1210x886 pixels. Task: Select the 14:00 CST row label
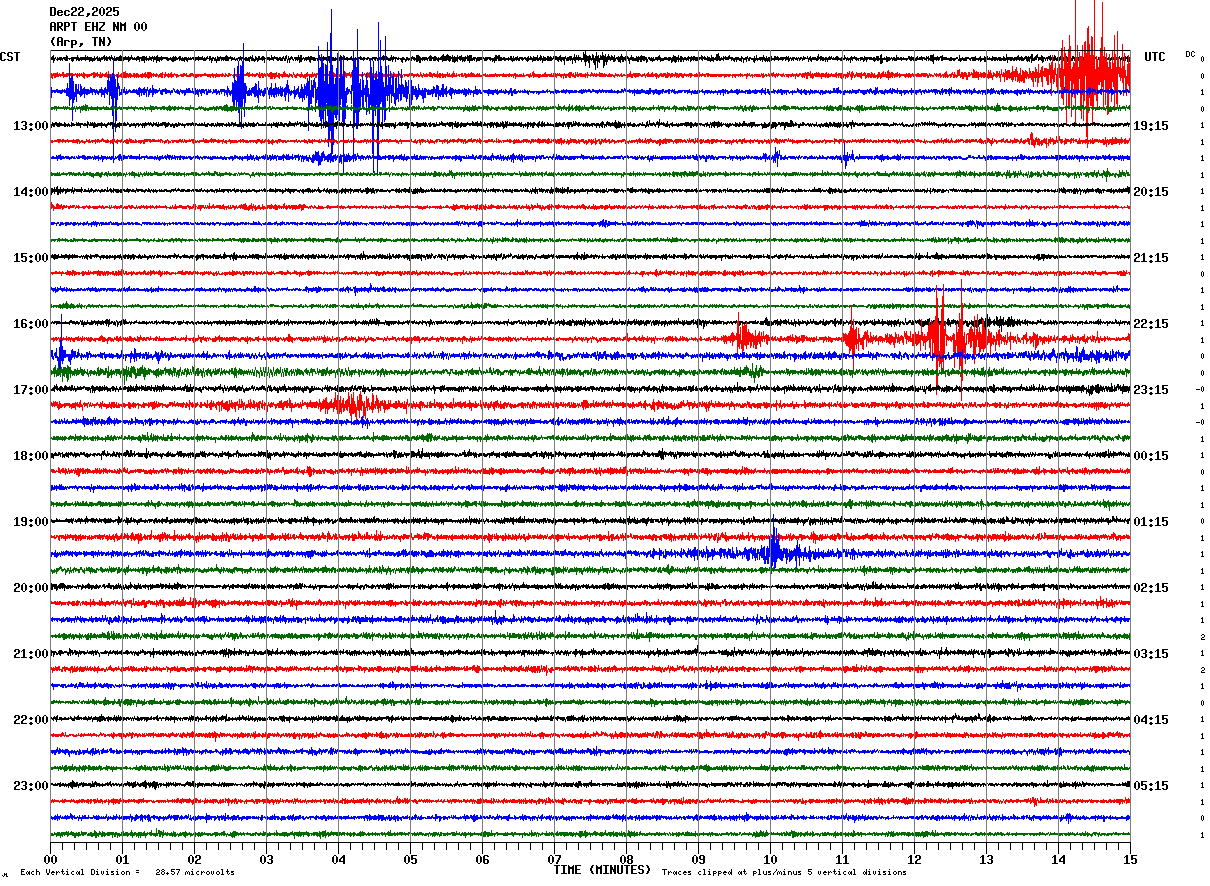tap(31, 192)
